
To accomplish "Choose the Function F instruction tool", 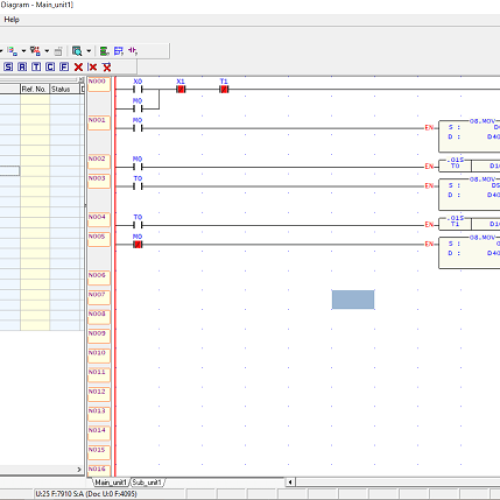I will point(64,67).
